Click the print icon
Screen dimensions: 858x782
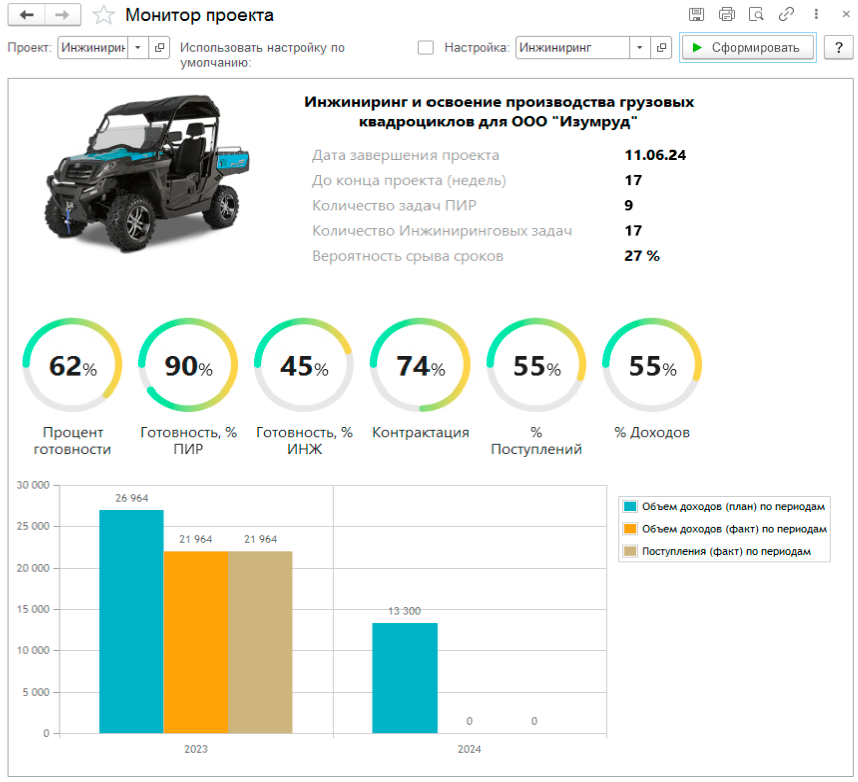click(x=727, y=15)
